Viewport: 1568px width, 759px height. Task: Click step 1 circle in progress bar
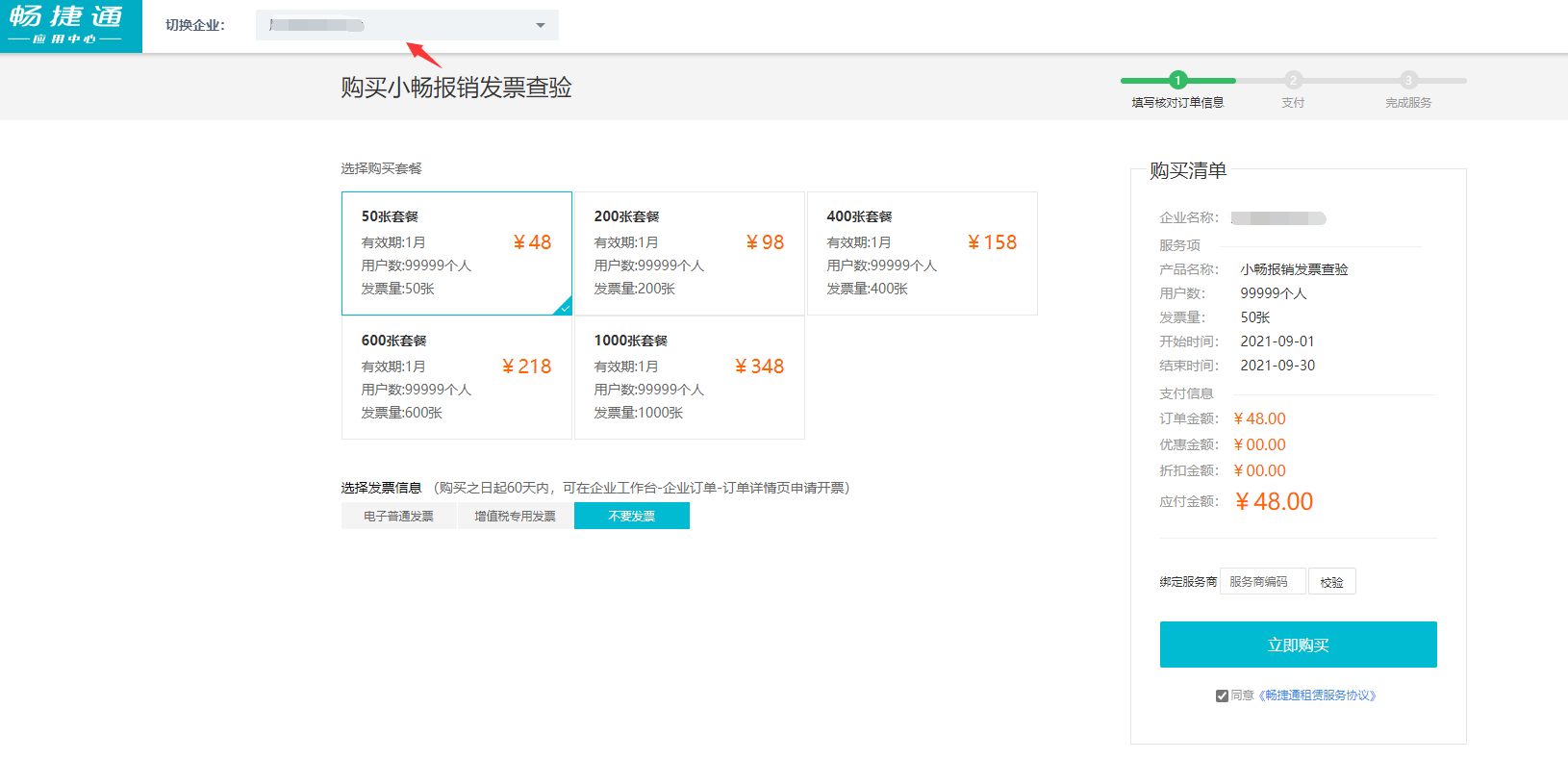1177,81
